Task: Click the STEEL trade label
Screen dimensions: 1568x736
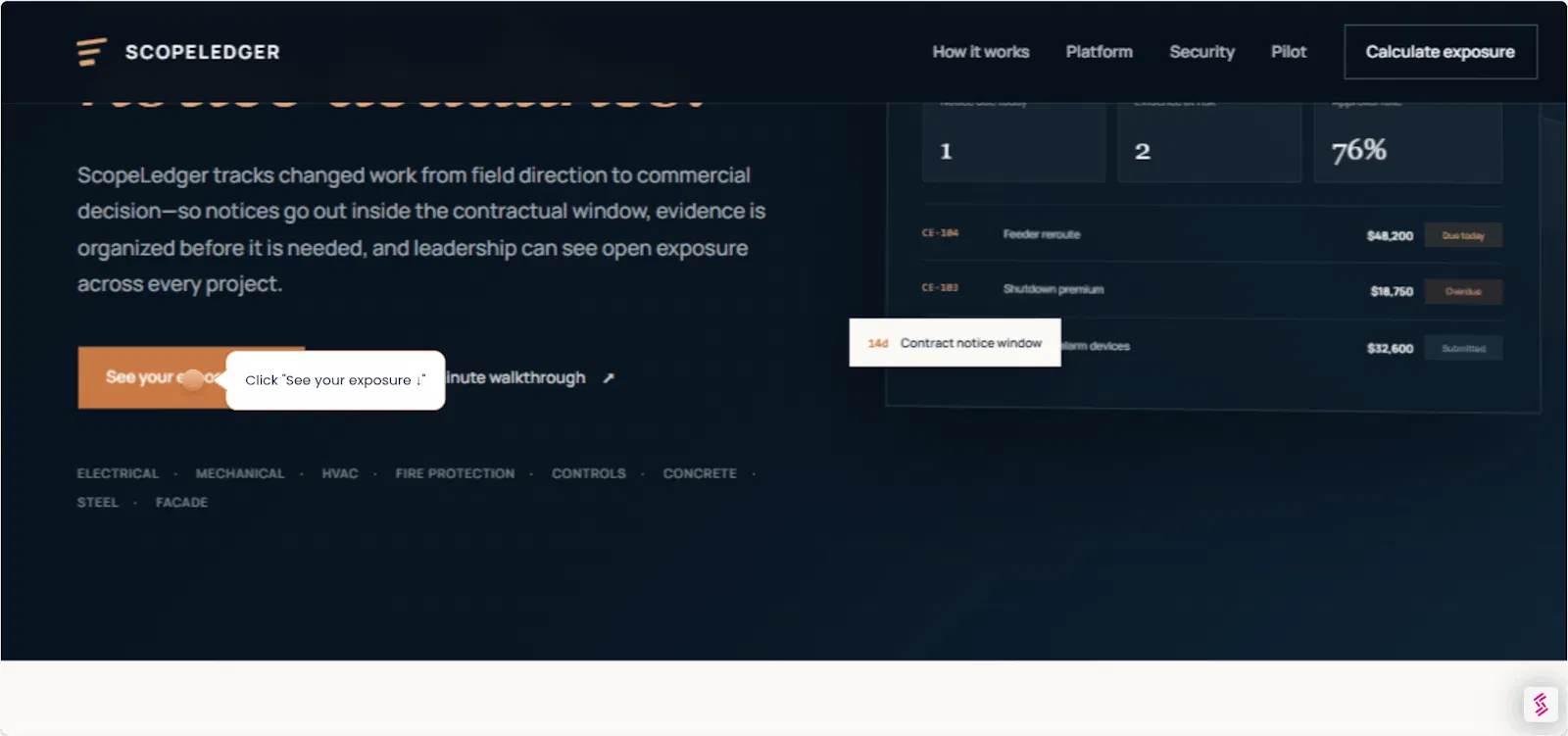Action: pos(97,502)
